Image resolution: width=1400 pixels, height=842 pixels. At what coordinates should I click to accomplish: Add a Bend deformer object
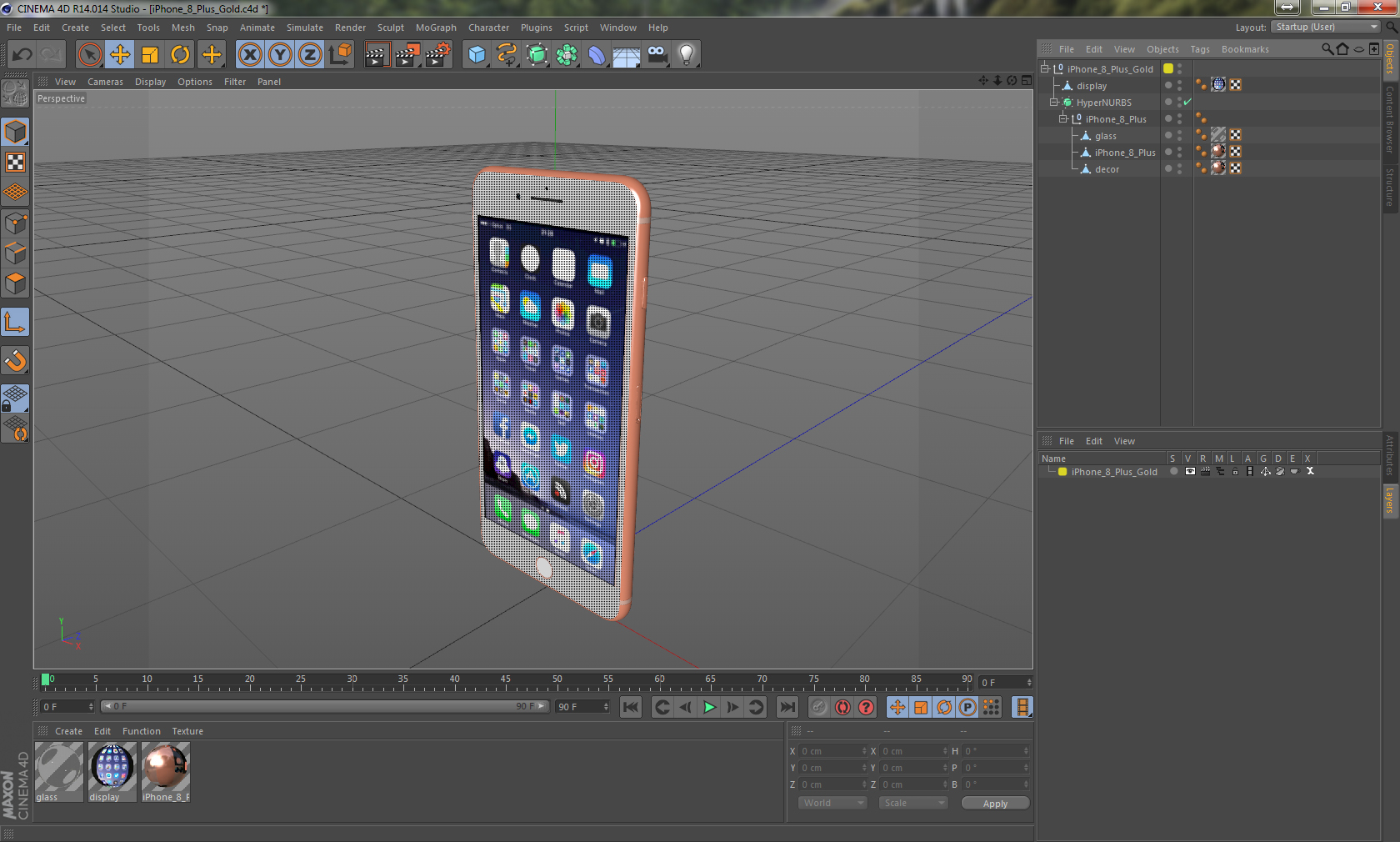click(x=597, y=55)
